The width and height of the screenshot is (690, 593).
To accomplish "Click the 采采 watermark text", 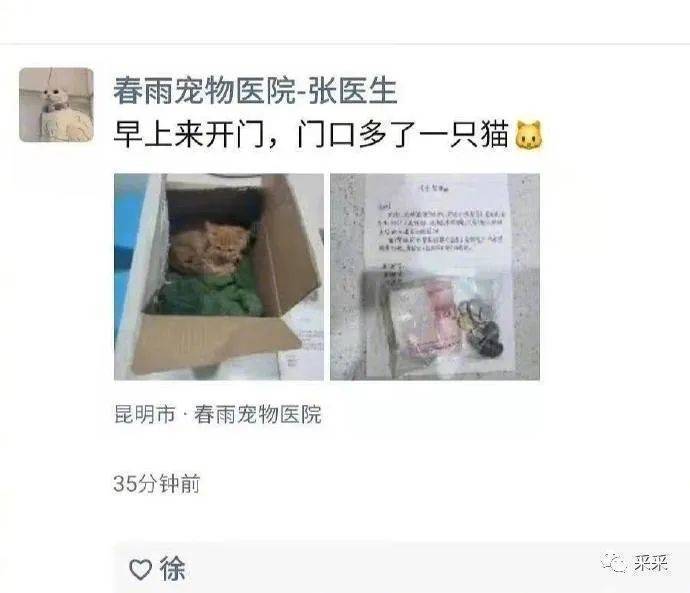I will [x=651, y=563].
